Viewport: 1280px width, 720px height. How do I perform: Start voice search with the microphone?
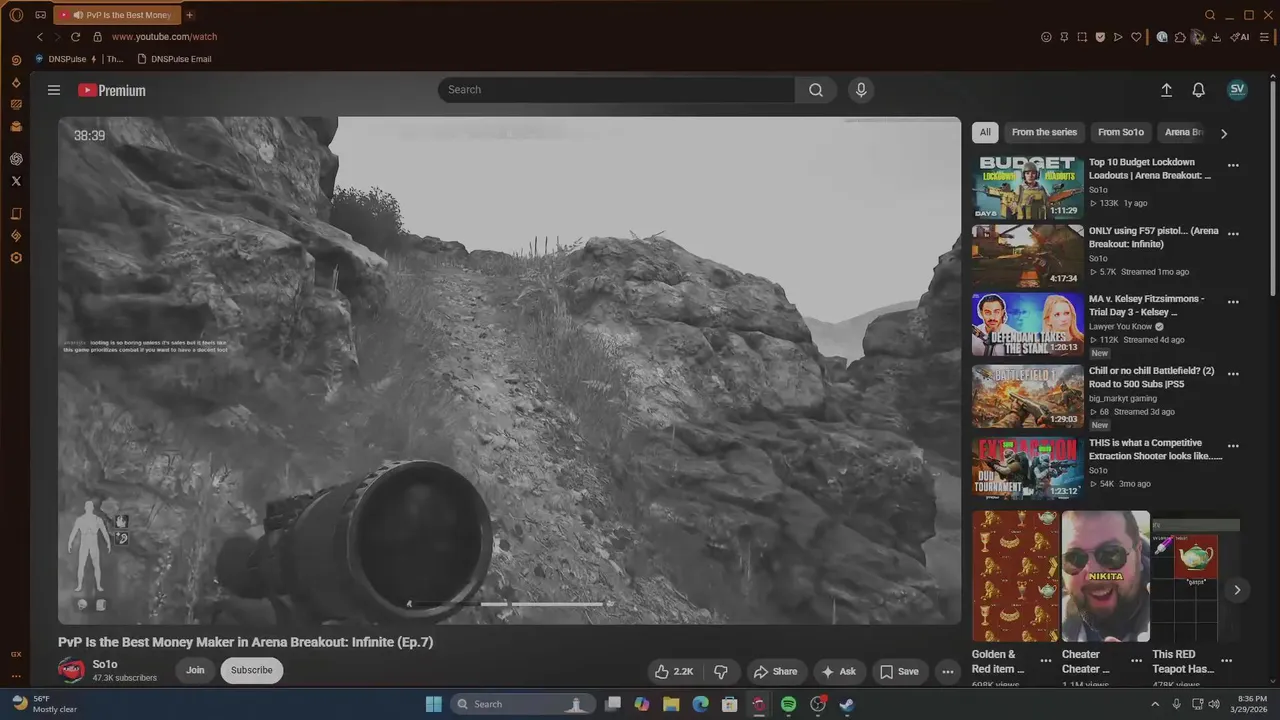pos(861,90)
